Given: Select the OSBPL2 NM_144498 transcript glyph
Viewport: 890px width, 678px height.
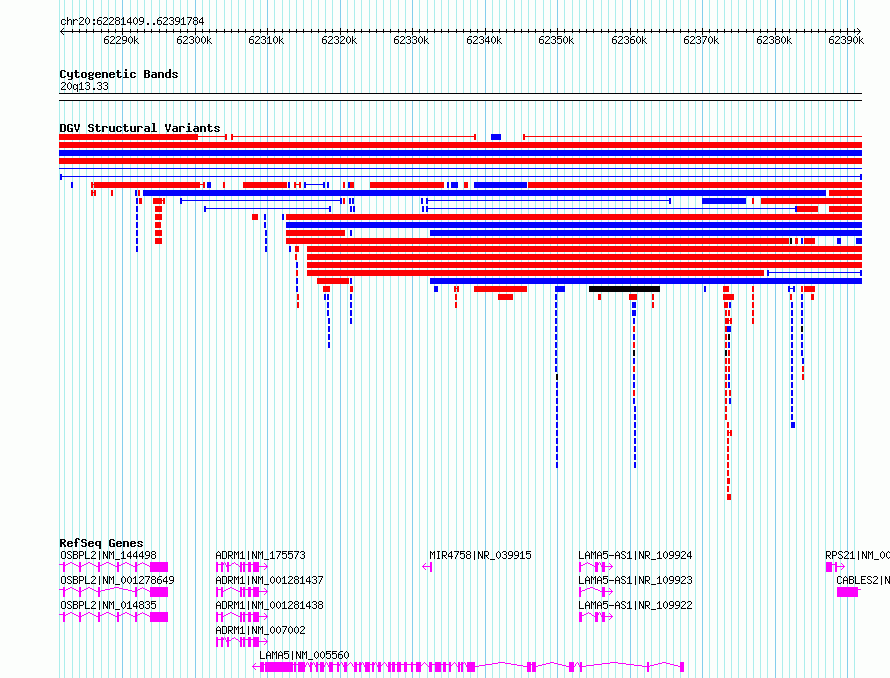Looking at the screenshot, I should click(x=114, y=567).
